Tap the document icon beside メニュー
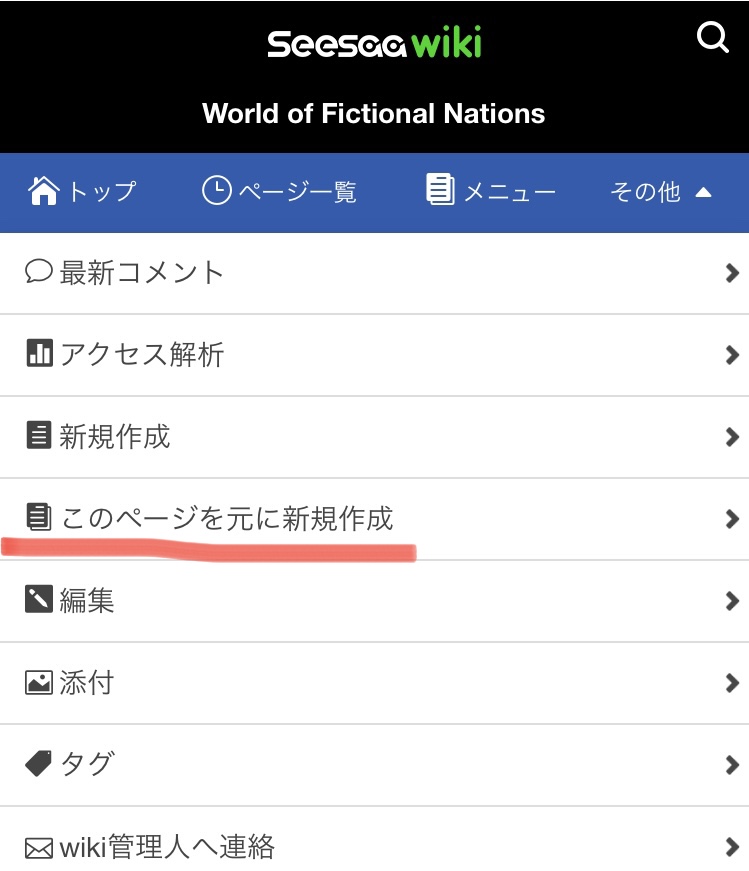This screenshot has width=749, height=871. [x=441, y=189]
